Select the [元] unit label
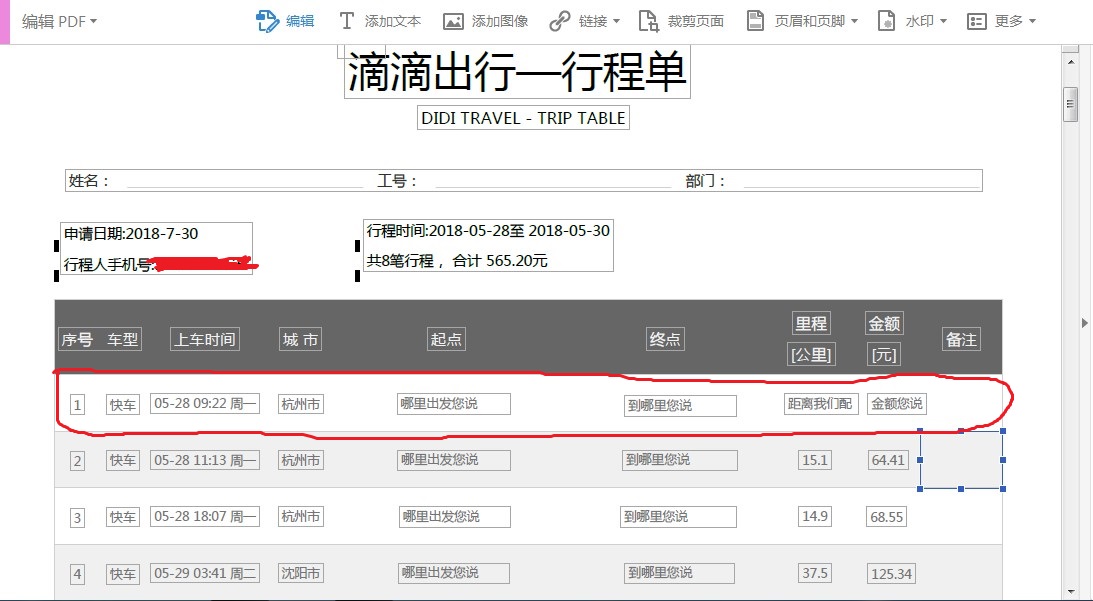Screen dimensions: 1093x601 [x=884, y=355]
